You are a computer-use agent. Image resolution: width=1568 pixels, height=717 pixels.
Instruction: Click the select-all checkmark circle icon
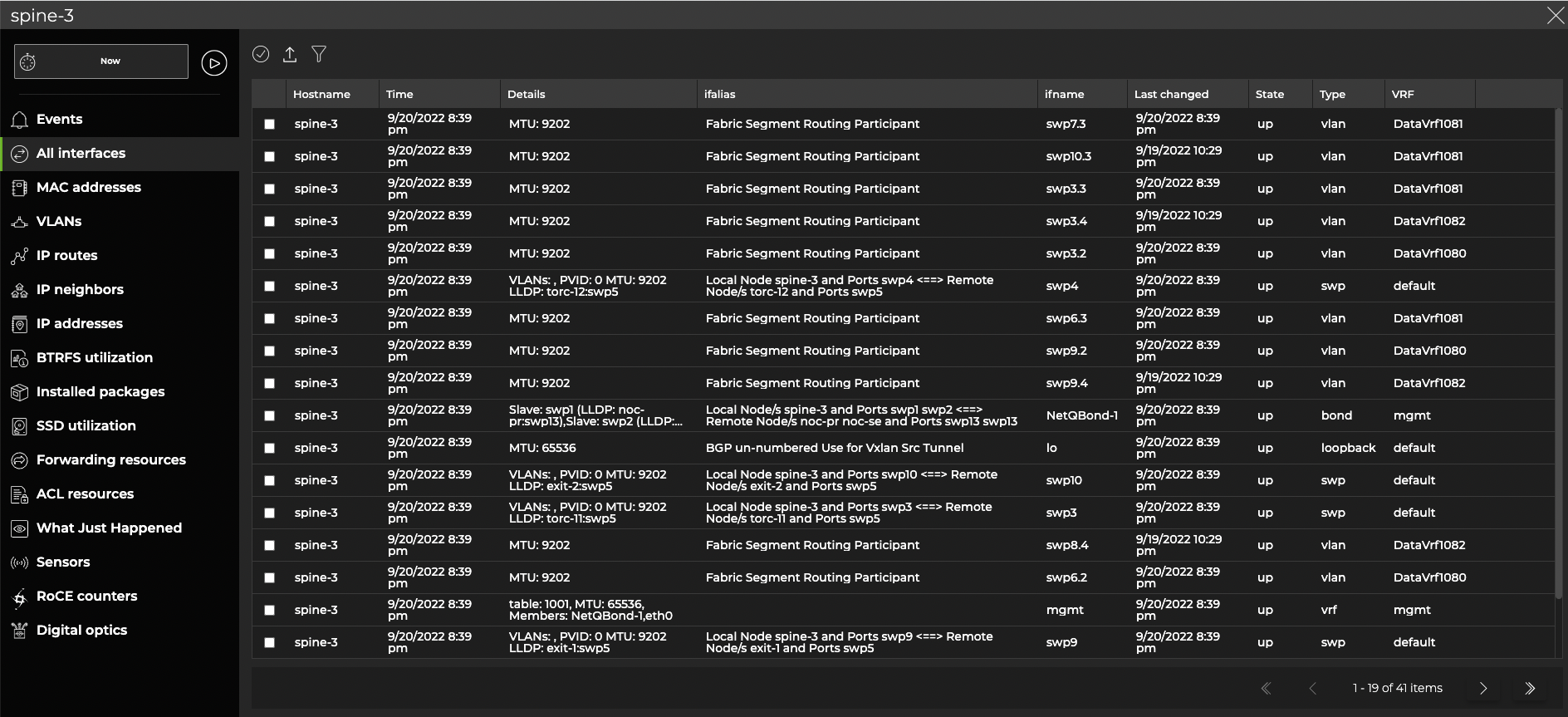[x=261, y=54]
